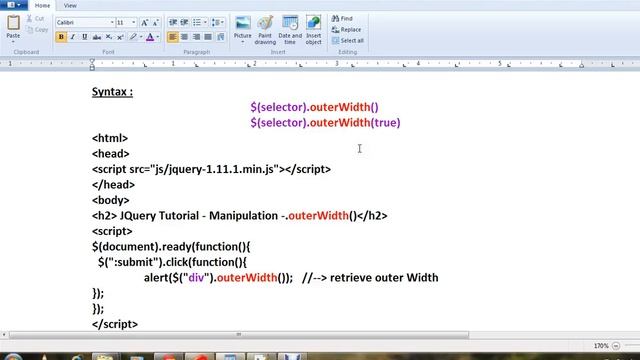The image size is (640, 360).
Task: Click the 'Syntax :' heading text
Action: pos(112,92)
